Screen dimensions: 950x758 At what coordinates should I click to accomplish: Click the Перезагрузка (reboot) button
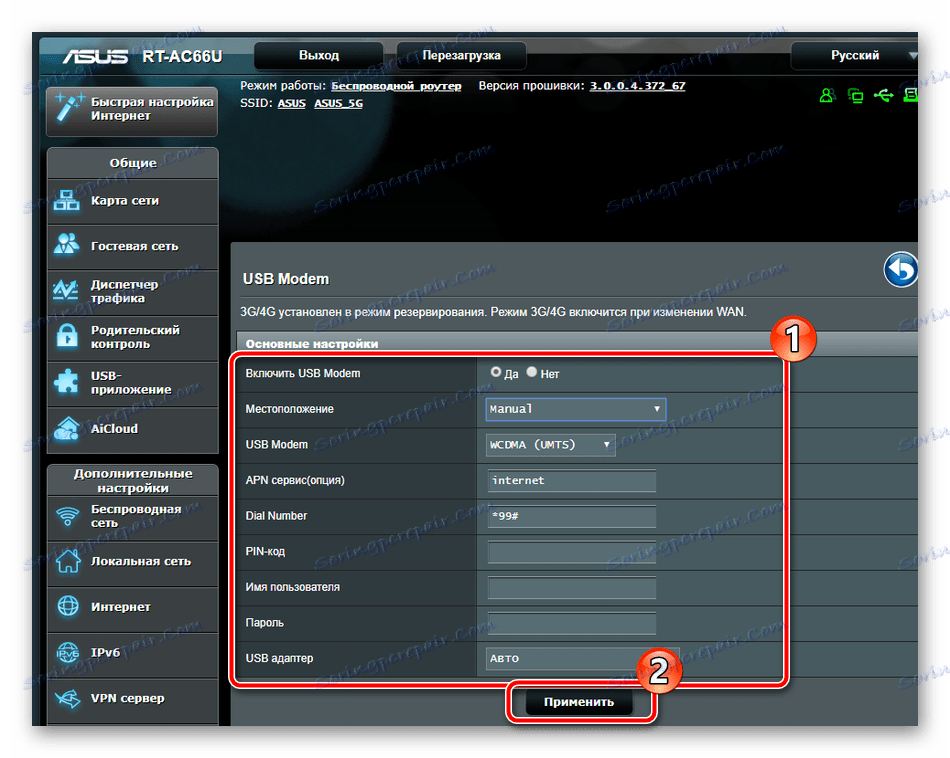point(461,56)
